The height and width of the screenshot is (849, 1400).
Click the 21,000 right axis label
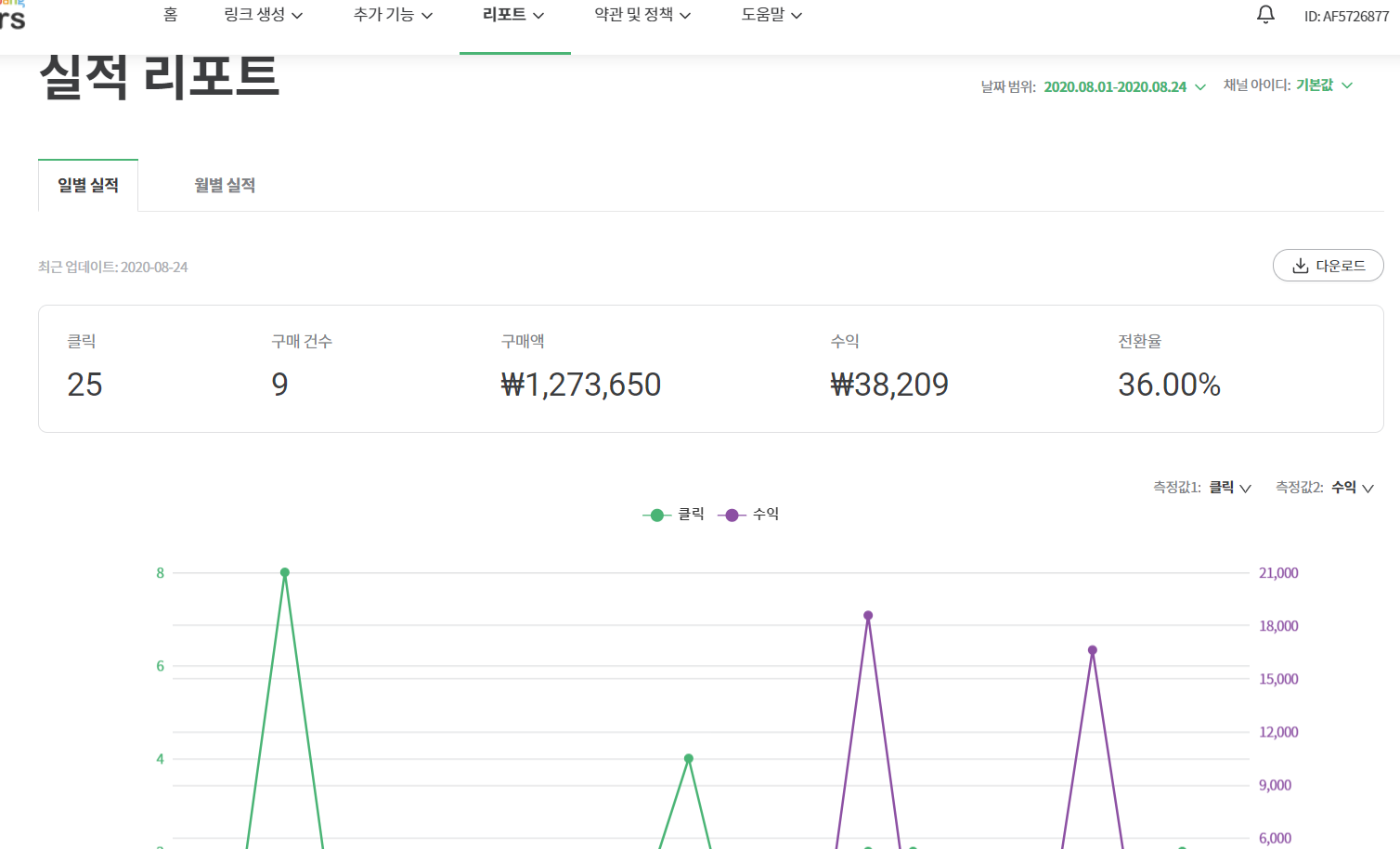click(1278, 573)
